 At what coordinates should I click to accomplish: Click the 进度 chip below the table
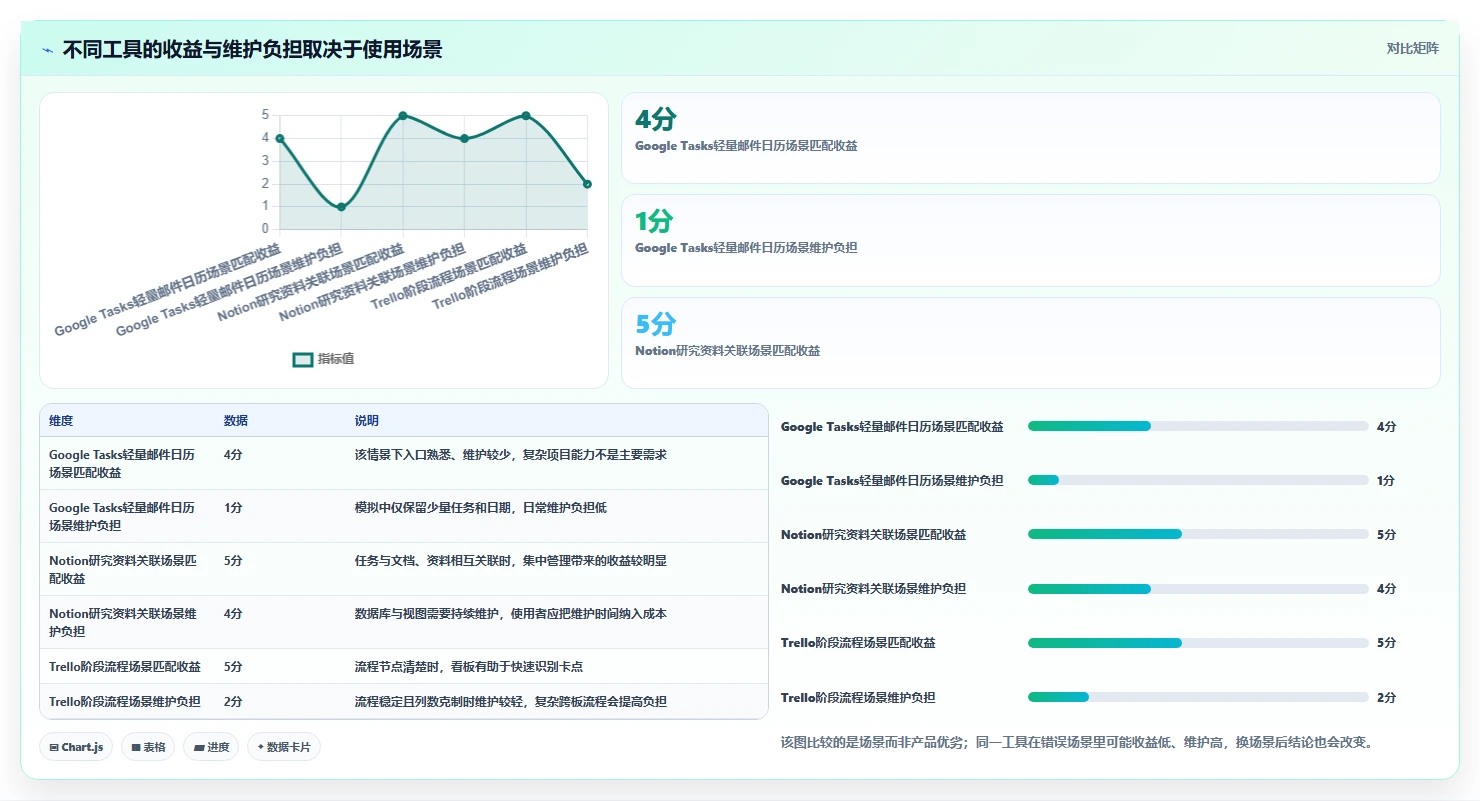[211, 747]
